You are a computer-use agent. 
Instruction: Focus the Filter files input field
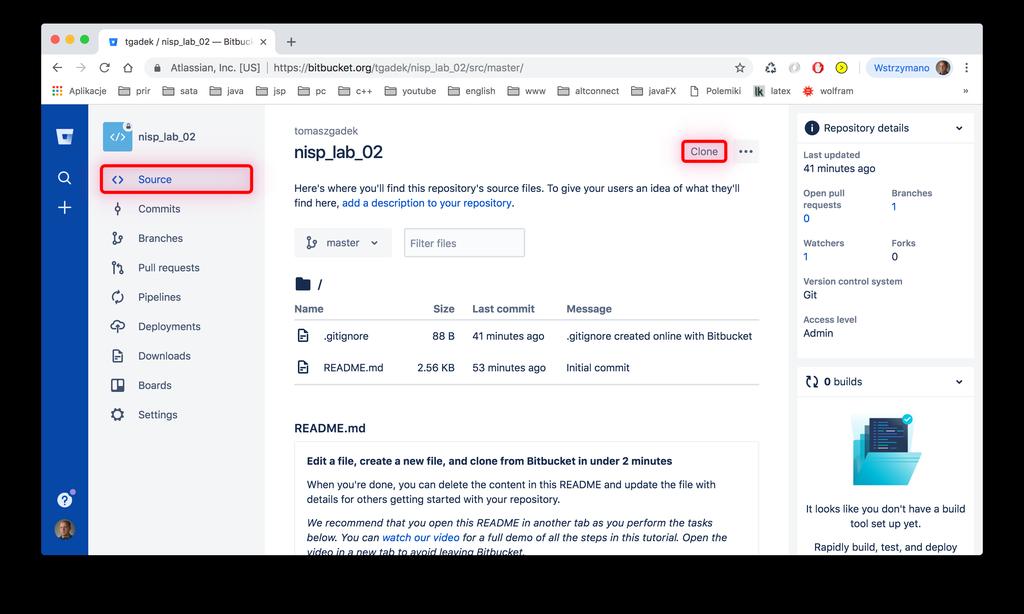click(x=464, y=243)
